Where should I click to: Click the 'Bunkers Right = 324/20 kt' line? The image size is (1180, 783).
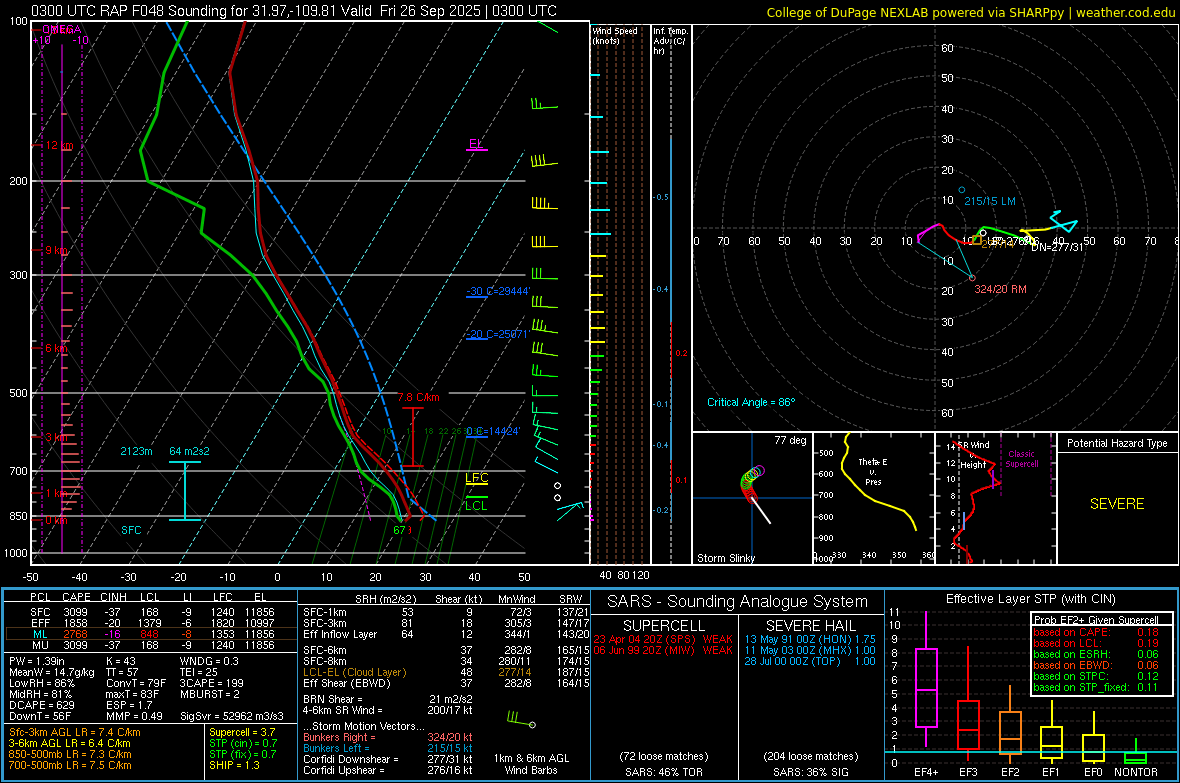(x=388, y=737)
